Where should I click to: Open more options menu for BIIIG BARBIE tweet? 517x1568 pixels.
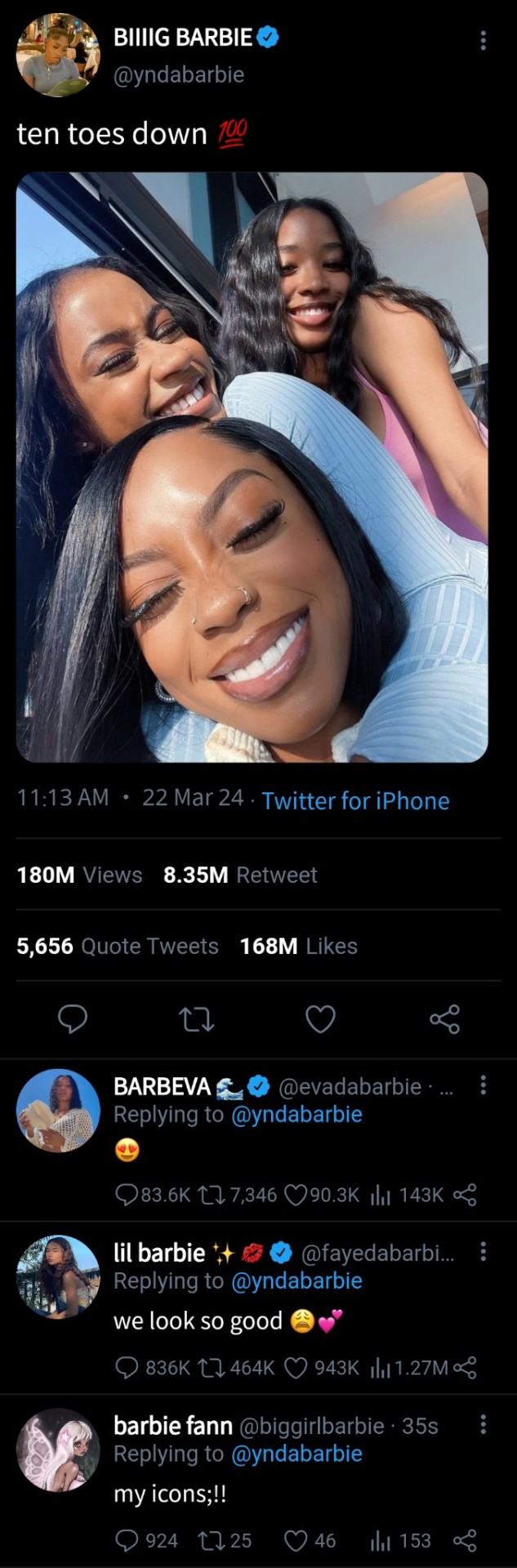[x=483, y=39]
